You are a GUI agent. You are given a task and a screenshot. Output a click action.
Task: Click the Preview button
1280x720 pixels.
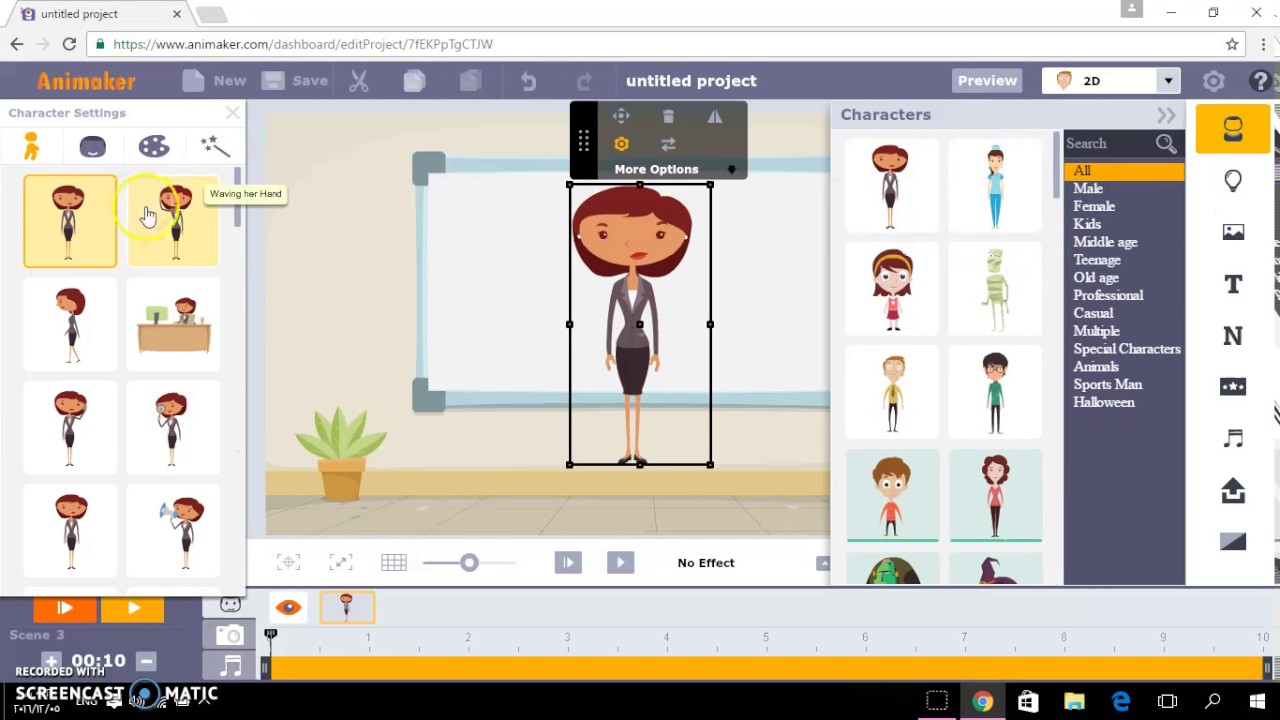point(987,81)
